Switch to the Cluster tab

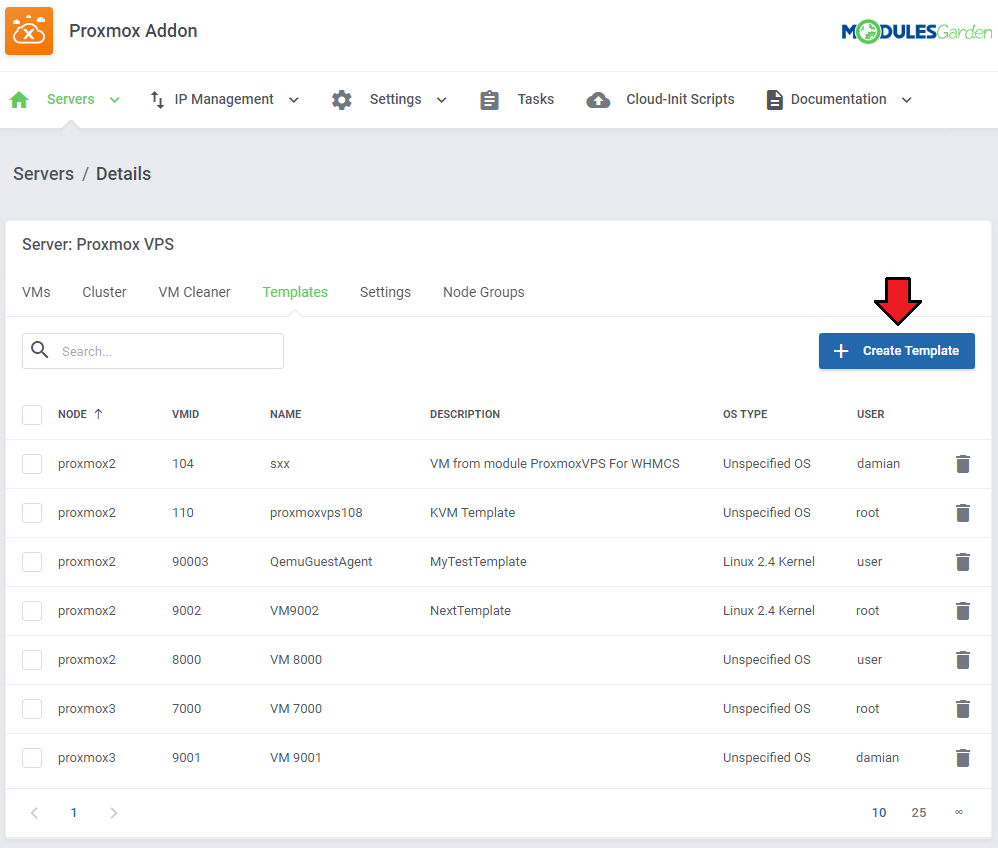point(104,292)
